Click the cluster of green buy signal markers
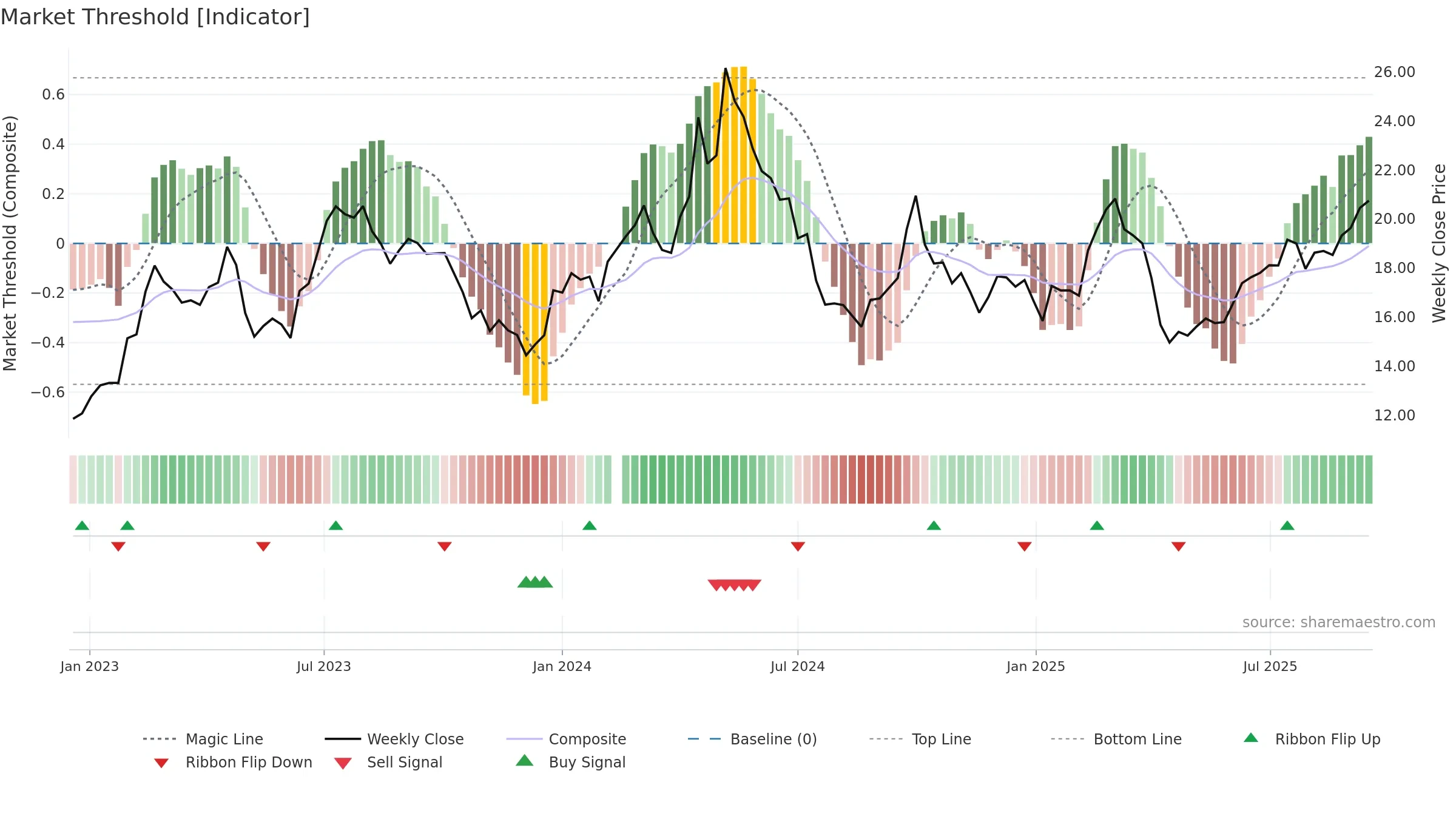Viewport: 1456px width, 819px height. pos(535,582)
